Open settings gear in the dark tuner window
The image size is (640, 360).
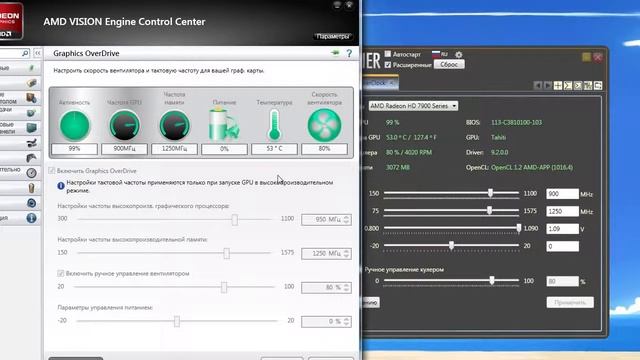(x=459, y=54)
